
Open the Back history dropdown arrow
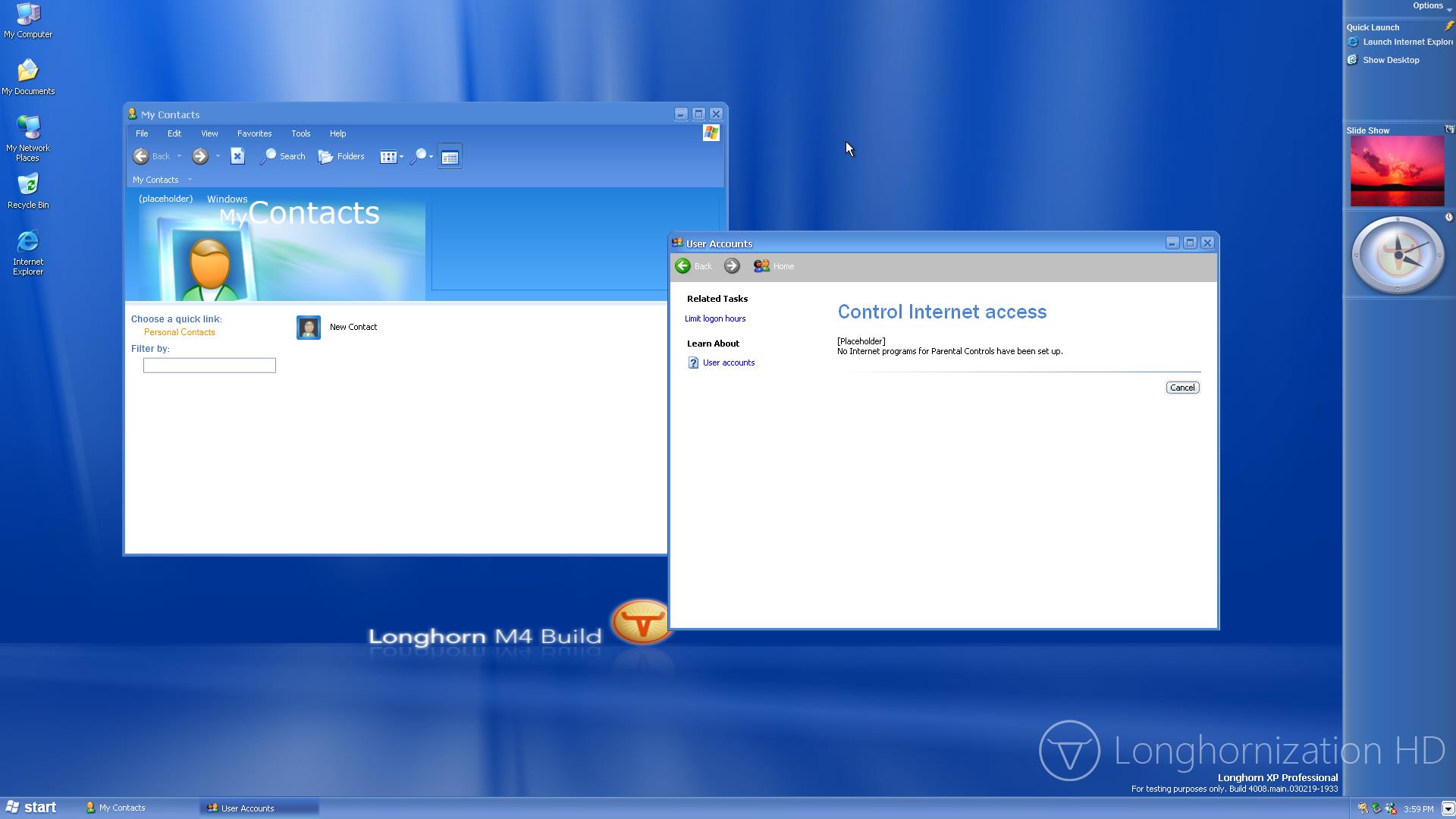[x=179, y=157]
